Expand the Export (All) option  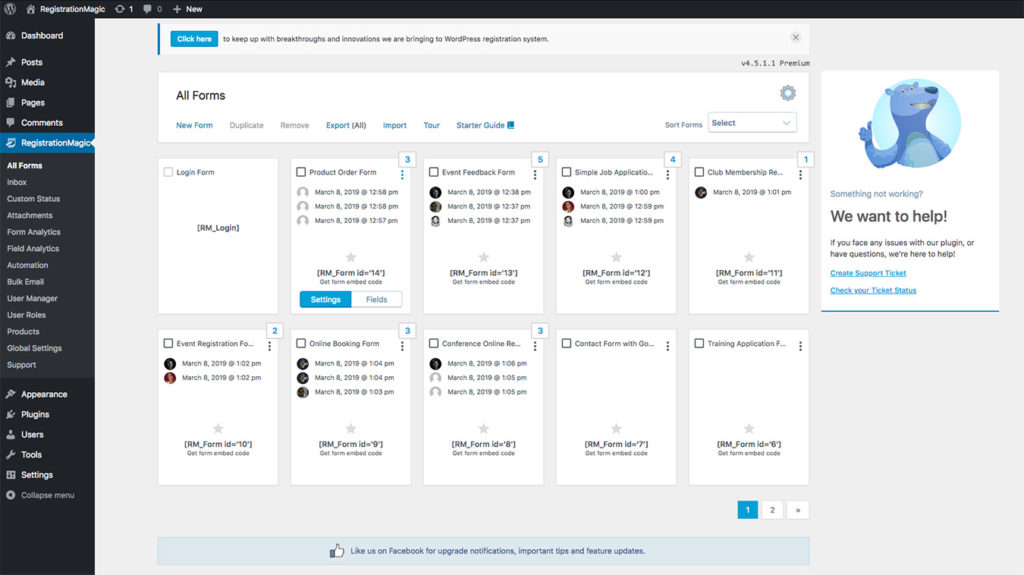[345, 125]
